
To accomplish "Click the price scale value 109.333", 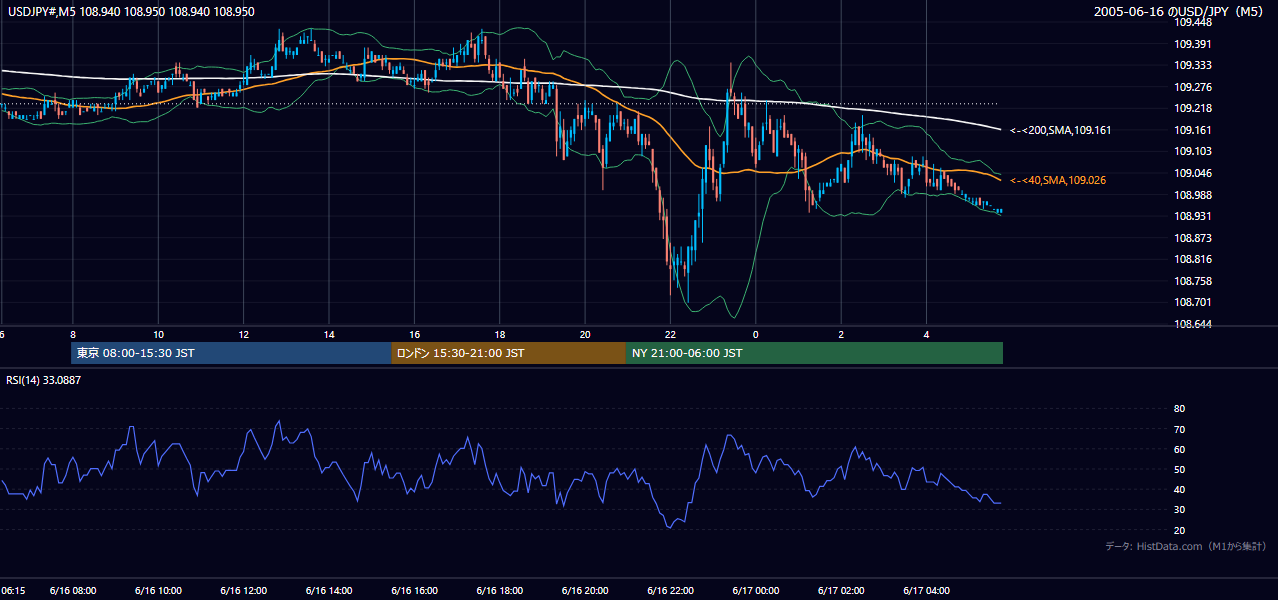I will (x=1193, y=65).
